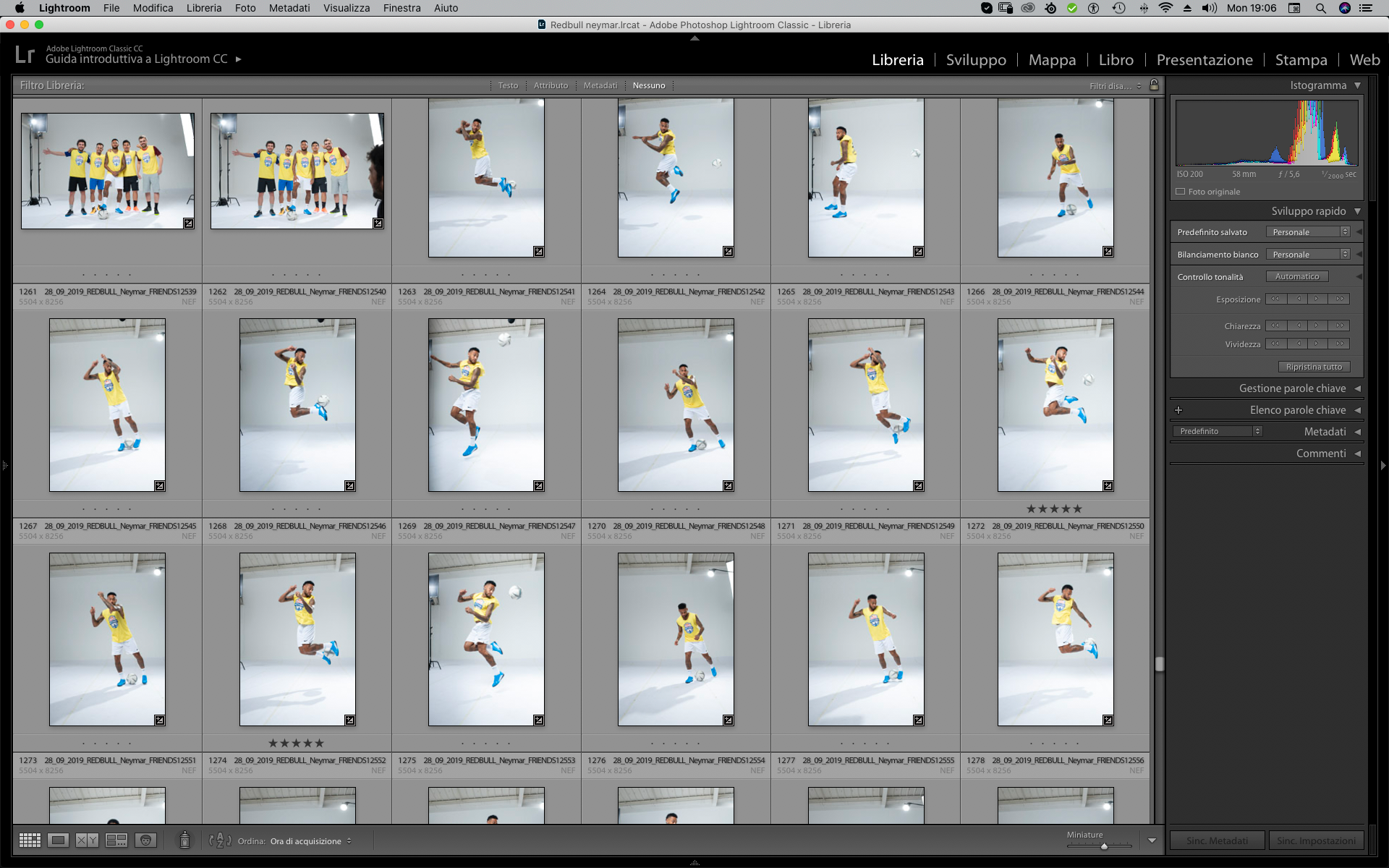Show the top panel with the arrow
This screenshot has width=1389, height=868.
point(694,38)
